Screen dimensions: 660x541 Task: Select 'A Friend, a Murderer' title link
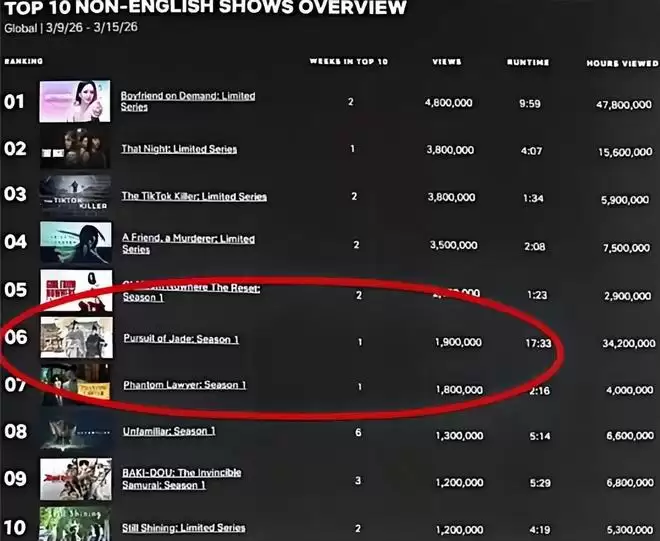click(187, 244)
